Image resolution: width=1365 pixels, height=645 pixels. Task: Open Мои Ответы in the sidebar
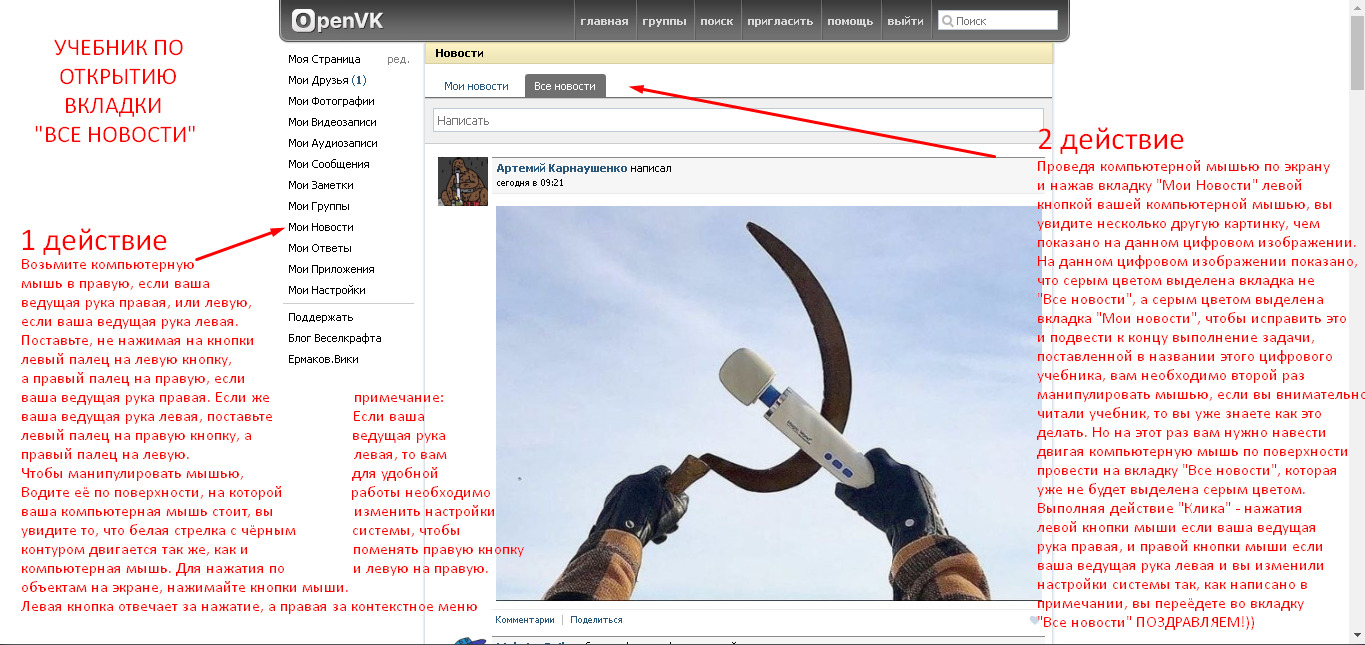319,248
